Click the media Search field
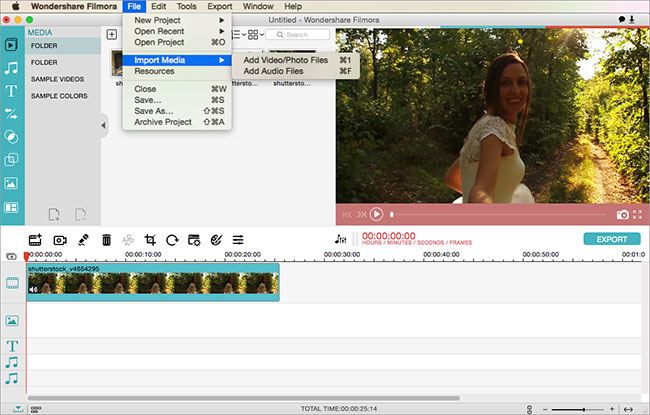 (297, 34)
